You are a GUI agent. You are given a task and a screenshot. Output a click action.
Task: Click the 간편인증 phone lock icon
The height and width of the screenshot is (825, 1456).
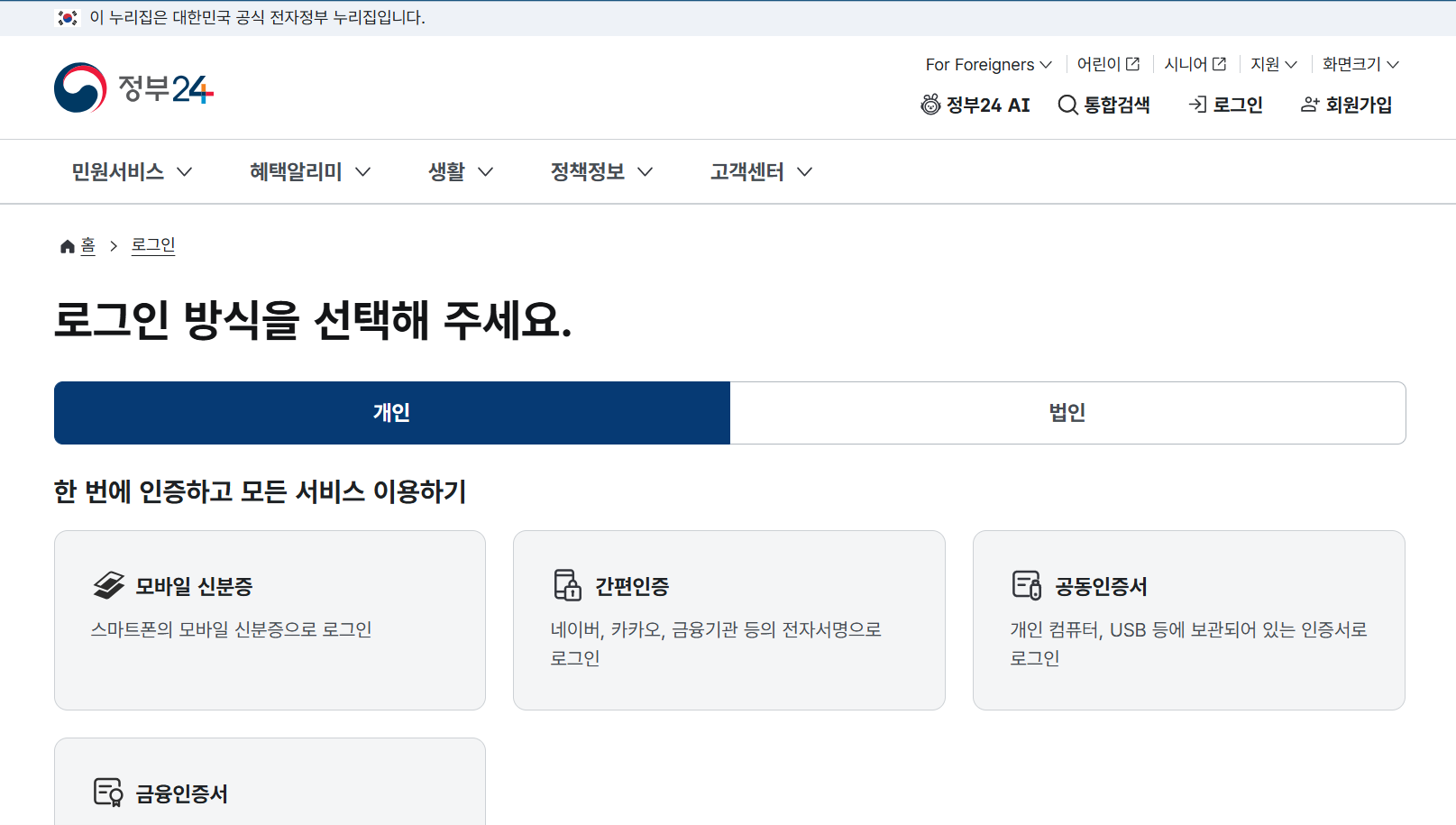567,585
